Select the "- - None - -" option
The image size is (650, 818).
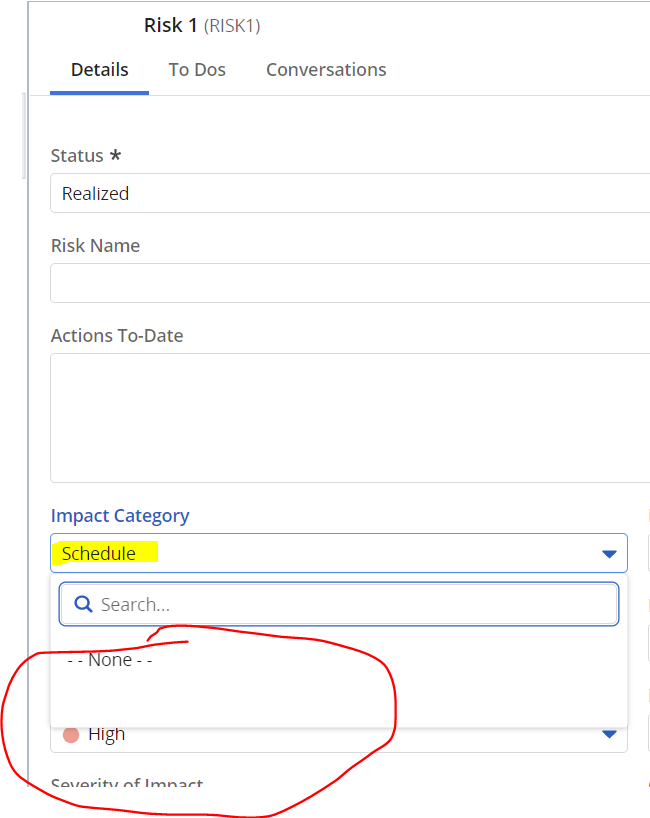tap(110, 660)
